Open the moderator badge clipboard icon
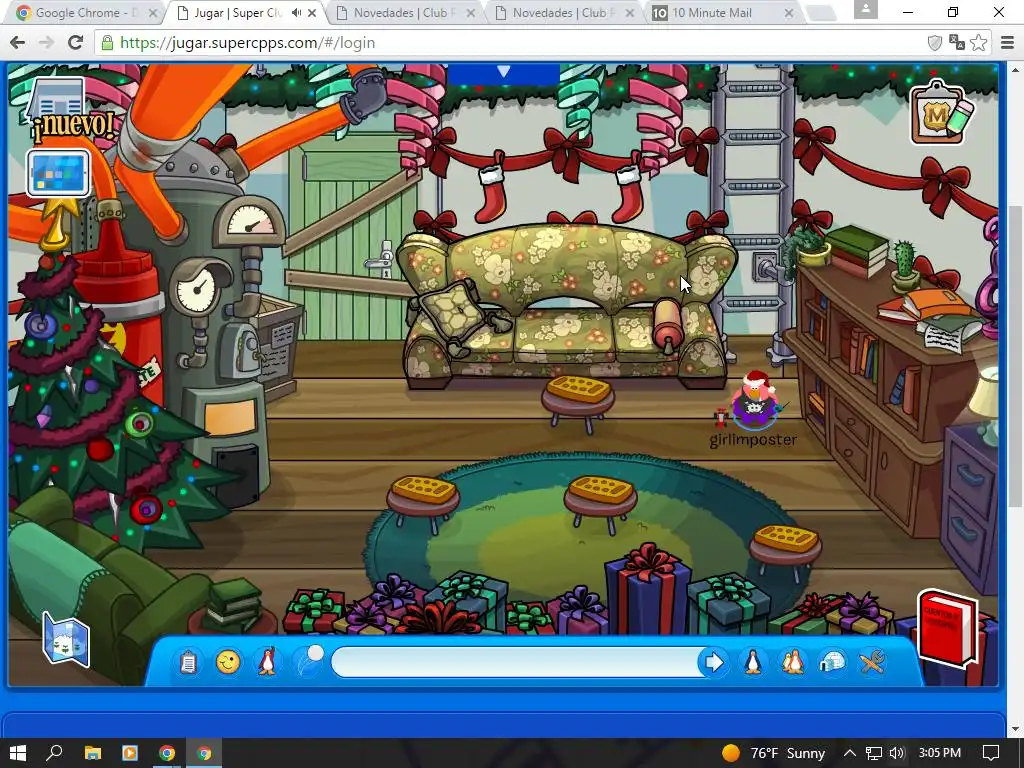 coord(941,114)
